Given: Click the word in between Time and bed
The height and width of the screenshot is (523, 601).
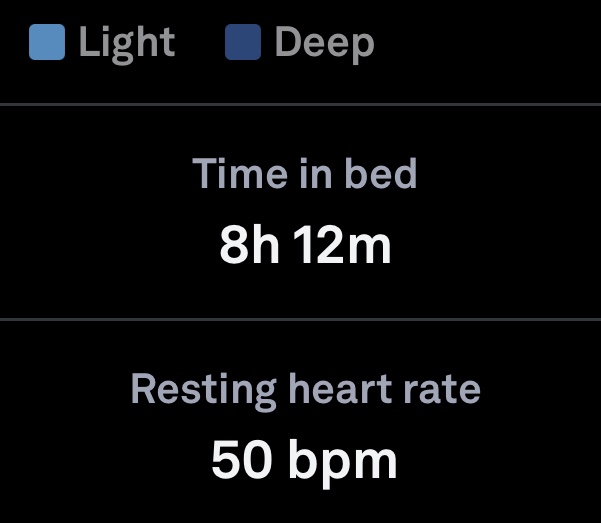Looking at the screenshot, I should pyautogui.click(x=309, y=174).
